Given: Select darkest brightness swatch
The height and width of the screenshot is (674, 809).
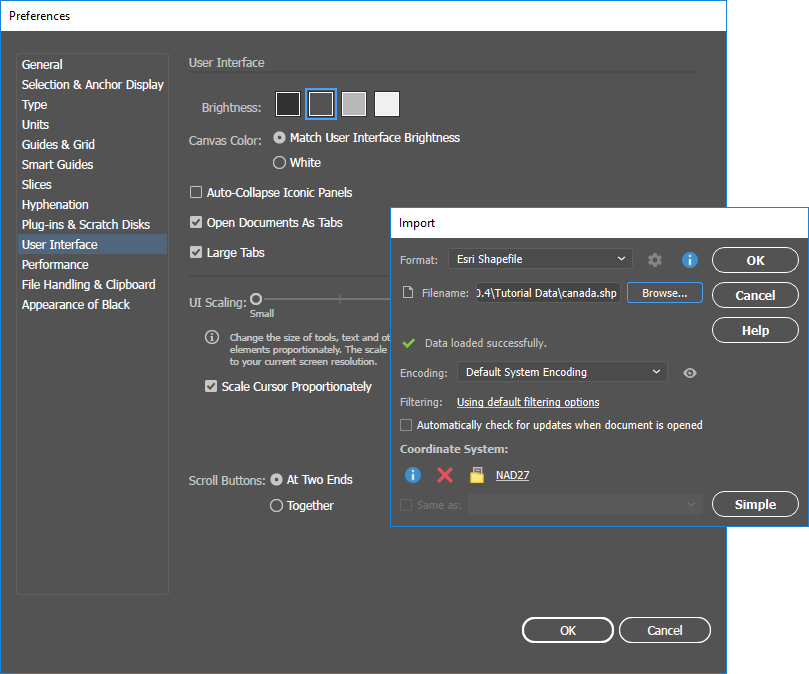Looking at the screenshot, I should tap(288, 104).
